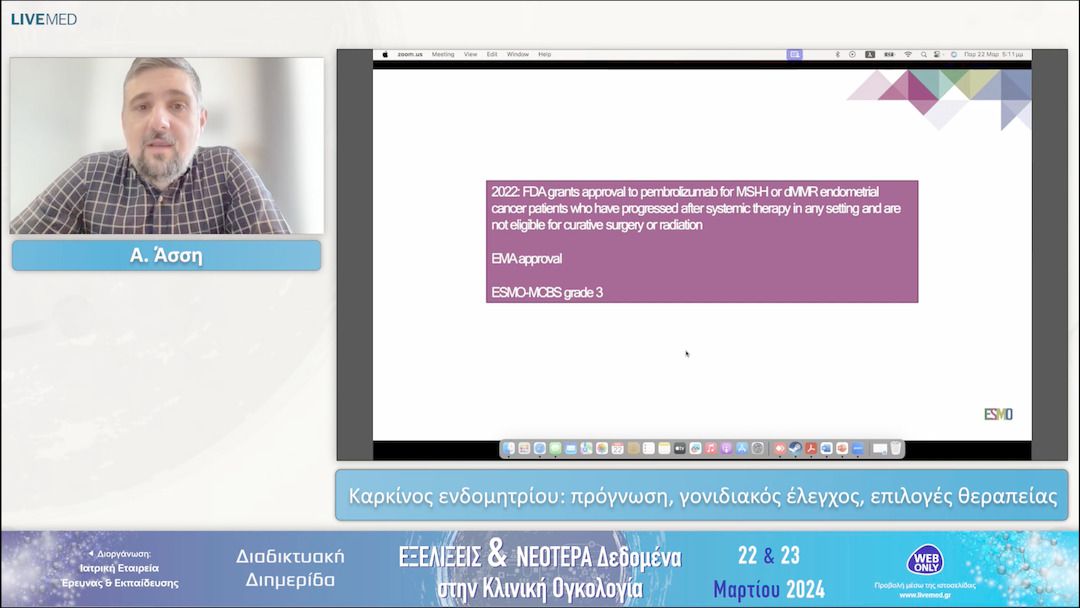Open Control Center in the menu bar

937,54
